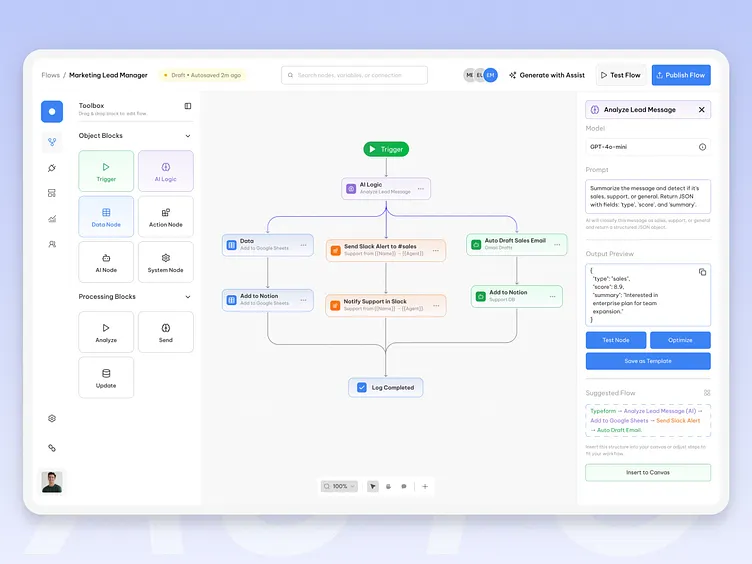Viewport: 752px width, 564px height.
Task: Collapse the Processing Blocks section
Action: click(x=188, y=297)
